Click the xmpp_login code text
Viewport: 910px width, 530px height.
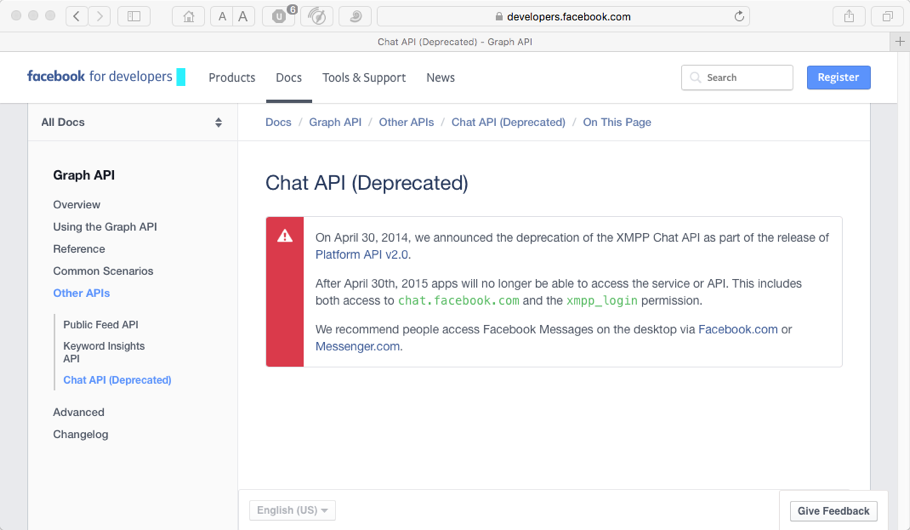(x=602, y=301)
